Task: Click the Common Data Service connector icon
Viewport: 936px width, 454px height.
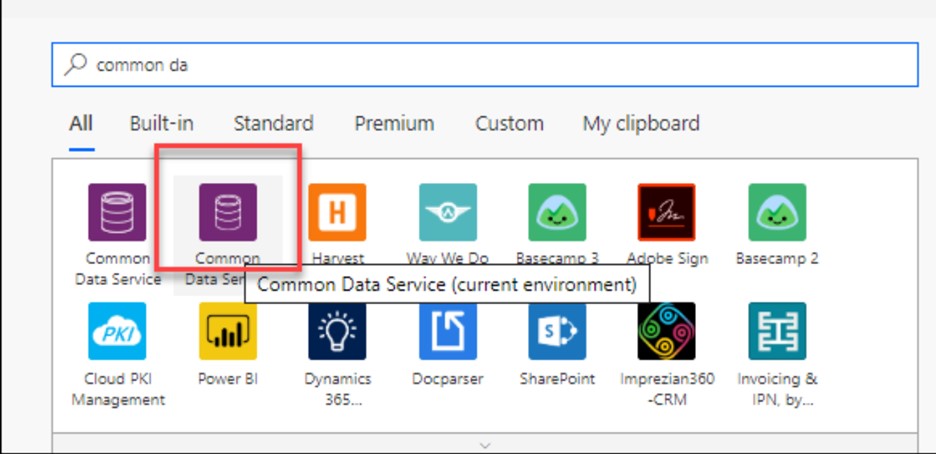Action: coord(117,212)
